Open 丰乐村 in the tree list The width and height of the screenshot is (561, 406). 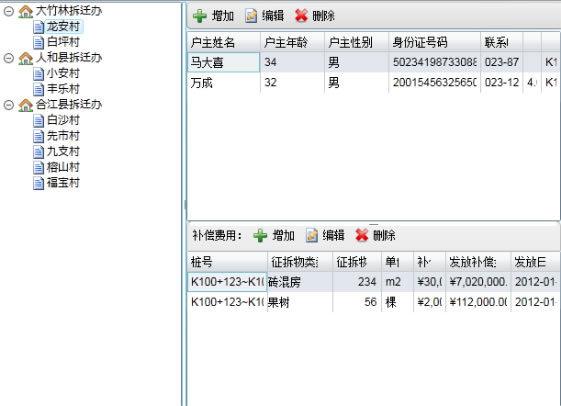tap(63, 89)
